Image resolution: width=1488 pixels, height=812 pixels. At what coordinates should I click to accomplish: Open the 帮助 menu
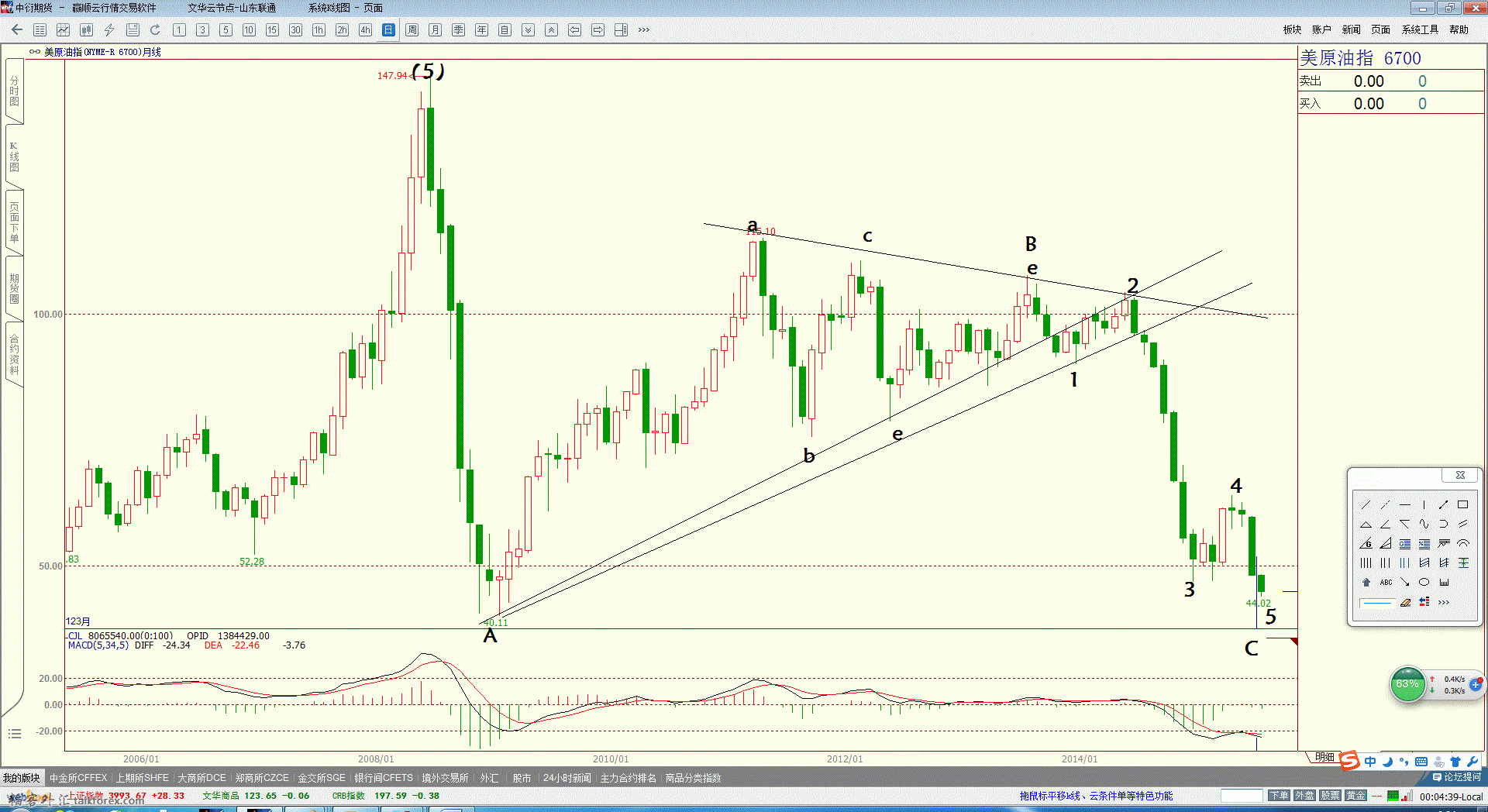coord(1459,29)
